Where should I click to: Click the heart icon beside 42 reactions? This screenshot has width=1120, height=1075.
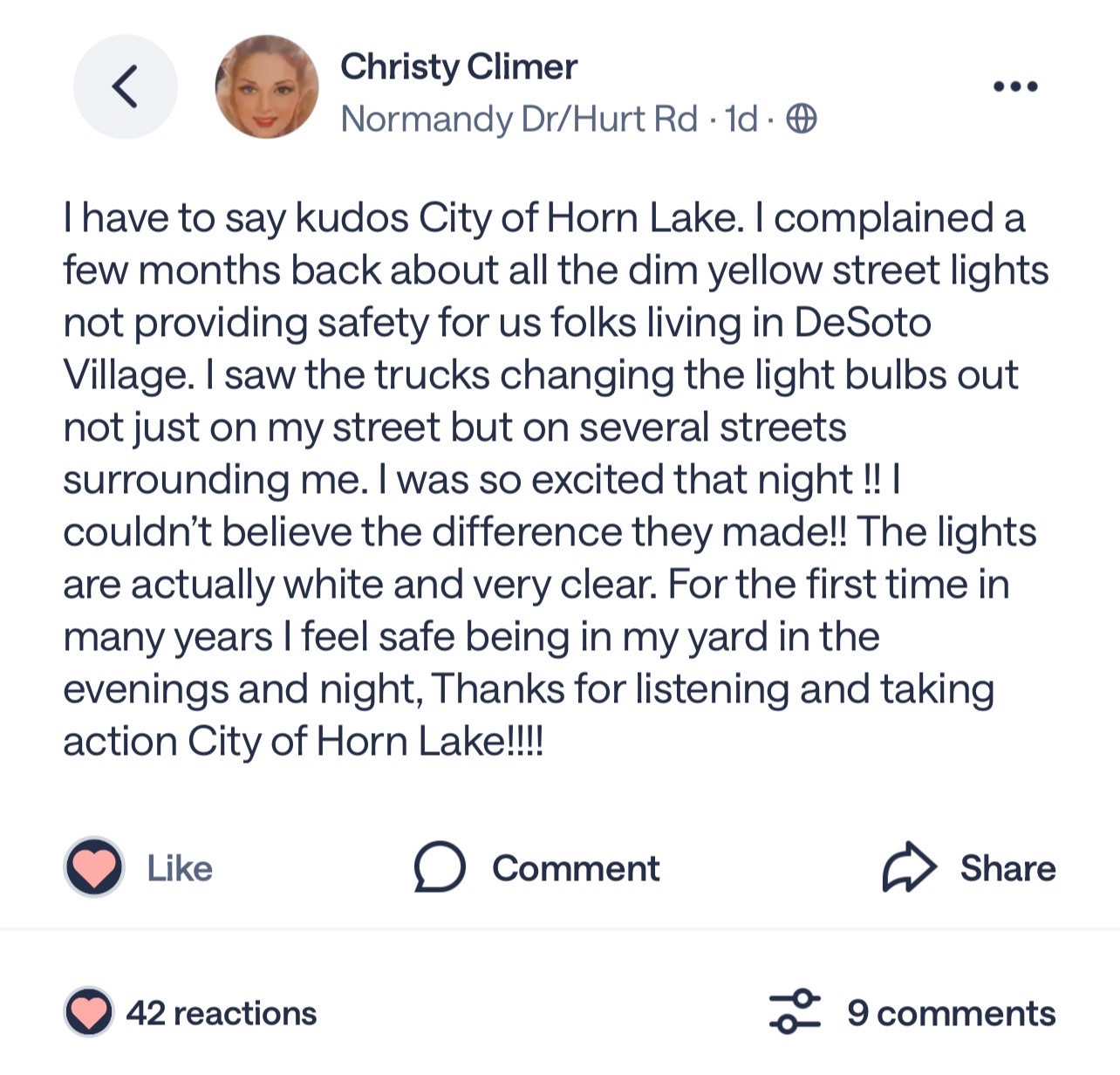click(88, 1012)
